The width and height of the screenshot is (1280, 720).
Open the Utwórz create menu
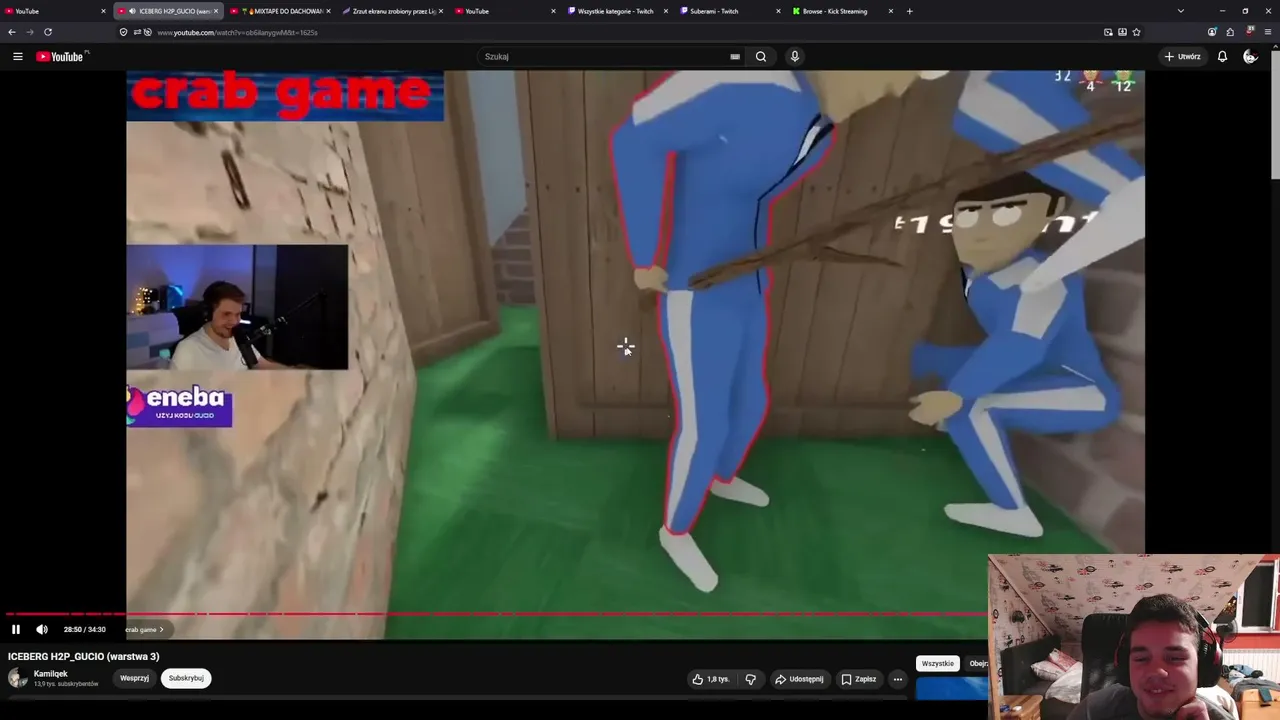(1183, 57)
